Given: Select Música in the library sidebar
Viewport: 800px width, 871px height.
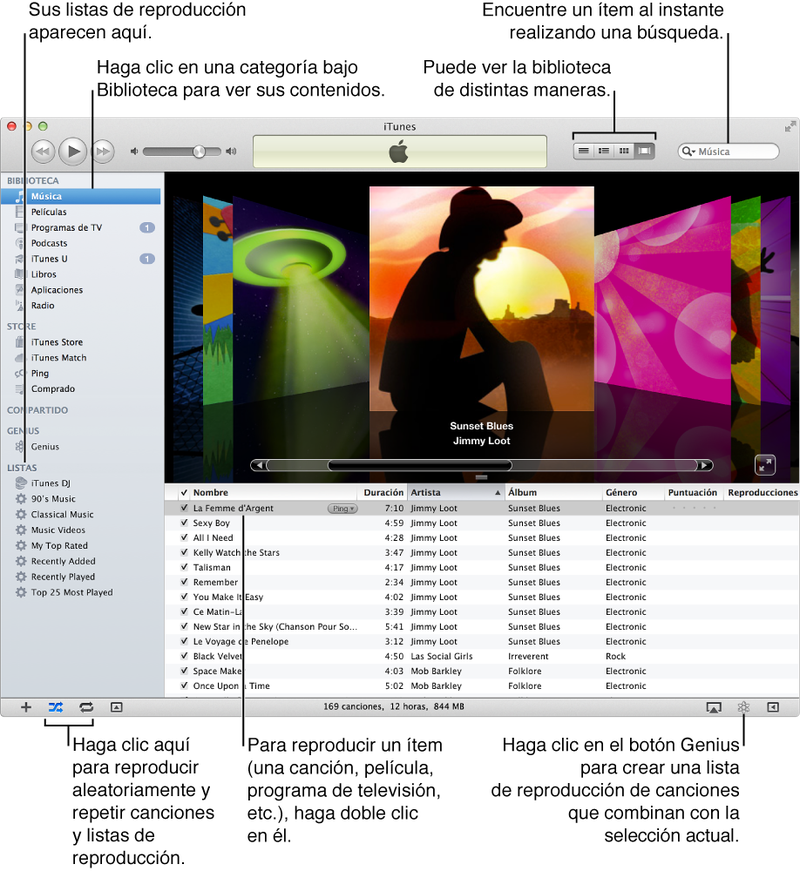Looking at the screenshot, I should (x=81, y=196).
